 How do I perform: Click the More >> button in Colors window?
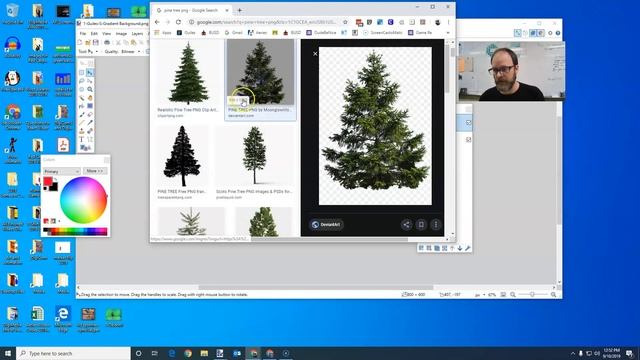[x=95, y=171]
